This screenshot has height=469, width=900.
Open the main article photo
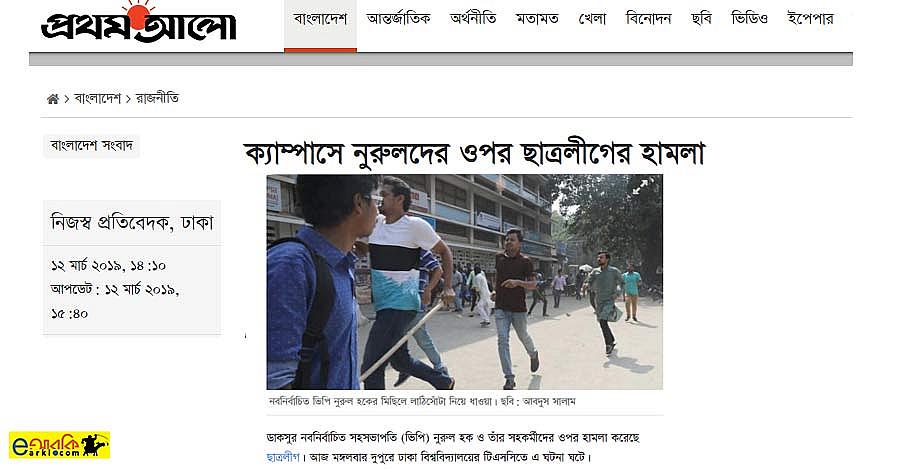coord(464,282)
